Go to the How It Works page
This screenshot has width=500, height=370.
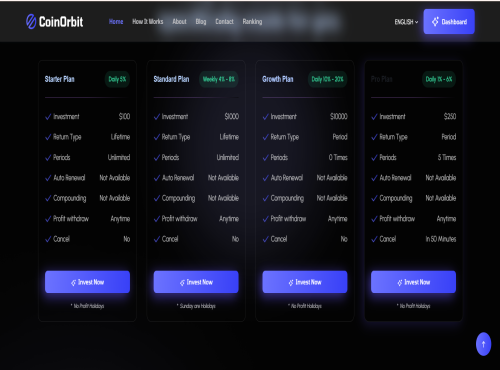coord(148,22)
